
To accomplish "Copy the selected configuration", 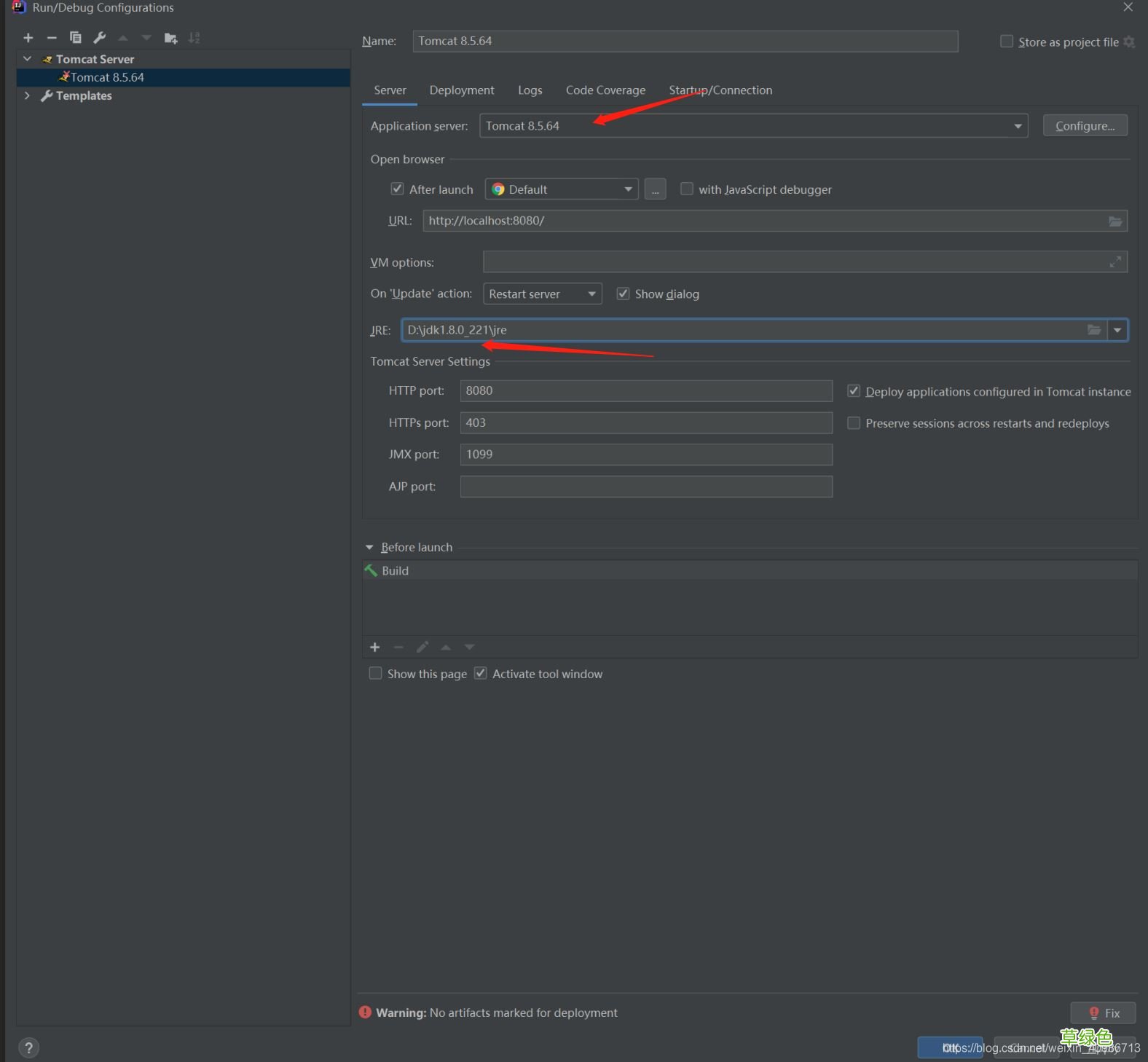I will click(x=75, y=38).
